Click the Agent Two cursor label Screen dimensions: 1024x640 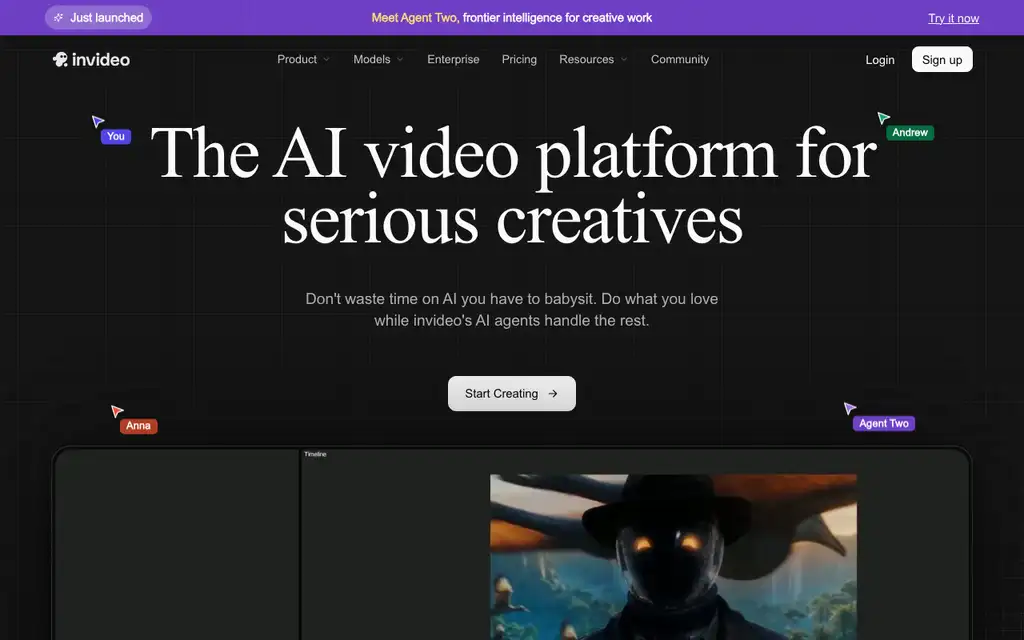point(884,423)
